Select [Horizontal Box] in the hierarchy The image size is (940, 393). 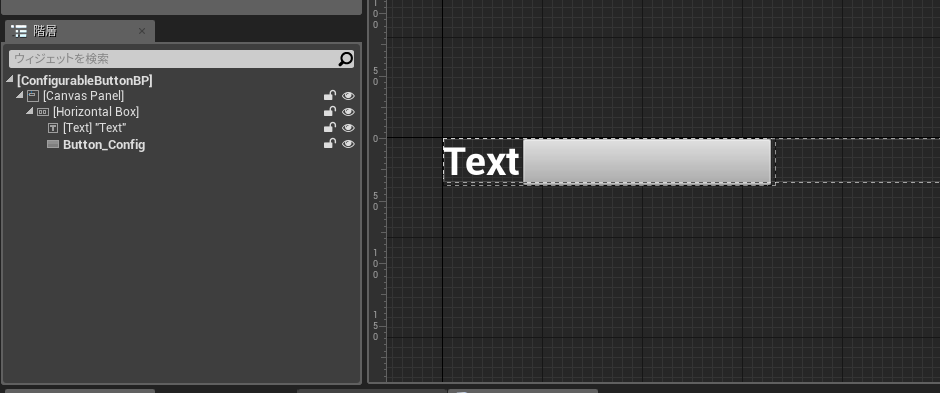[96, 112]
